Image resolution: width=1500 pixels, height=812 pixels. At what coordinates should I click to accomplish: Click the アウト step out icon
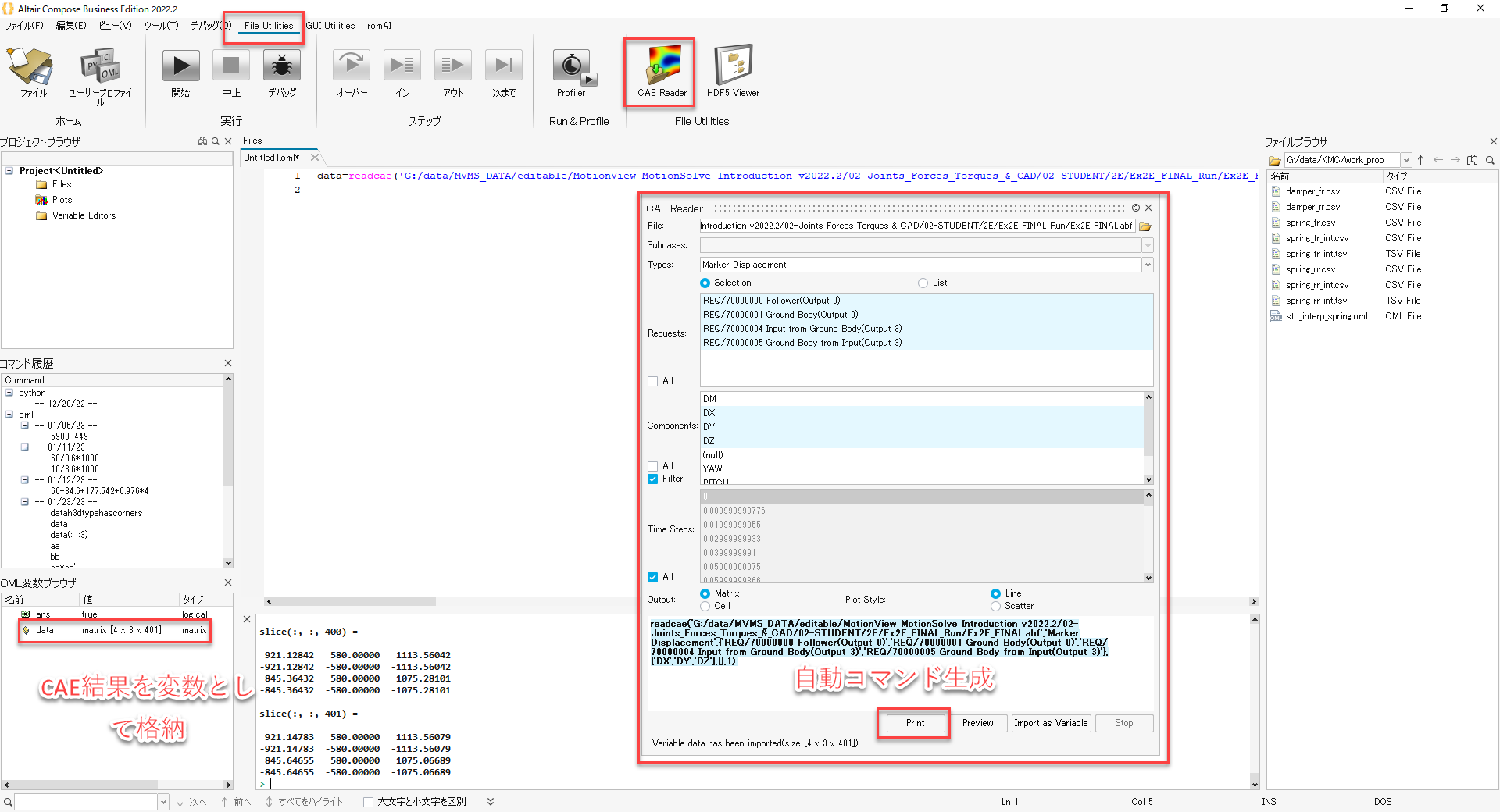[453, 66]
